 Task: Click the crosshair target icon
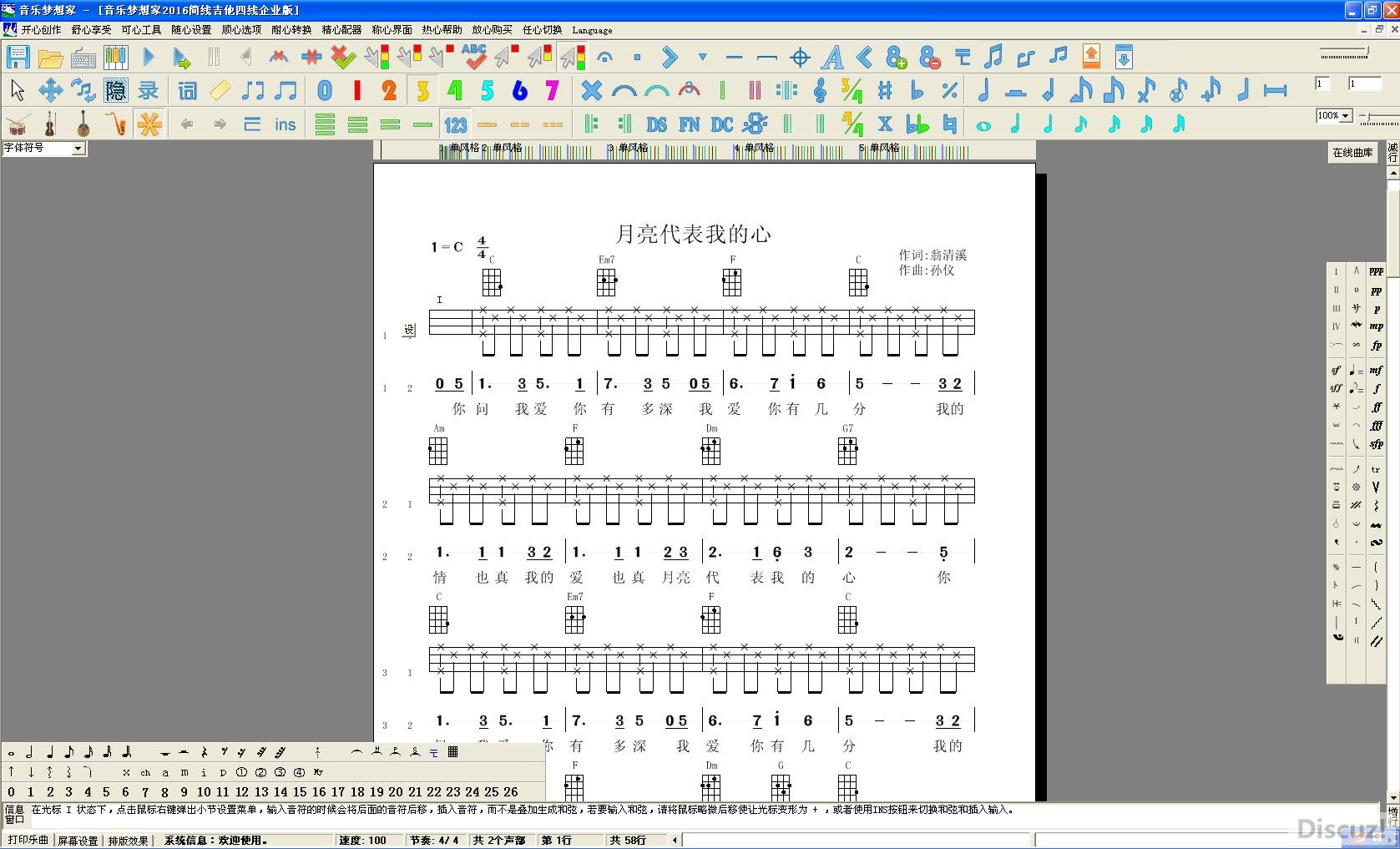pyautogui.click(x=800, y=57)
